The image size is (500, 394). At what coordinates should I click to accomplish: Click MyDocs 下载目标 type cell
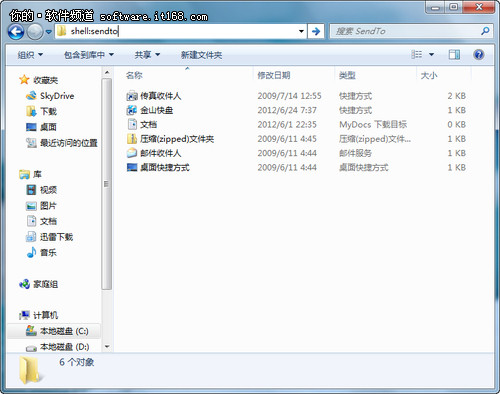[373, 125]
